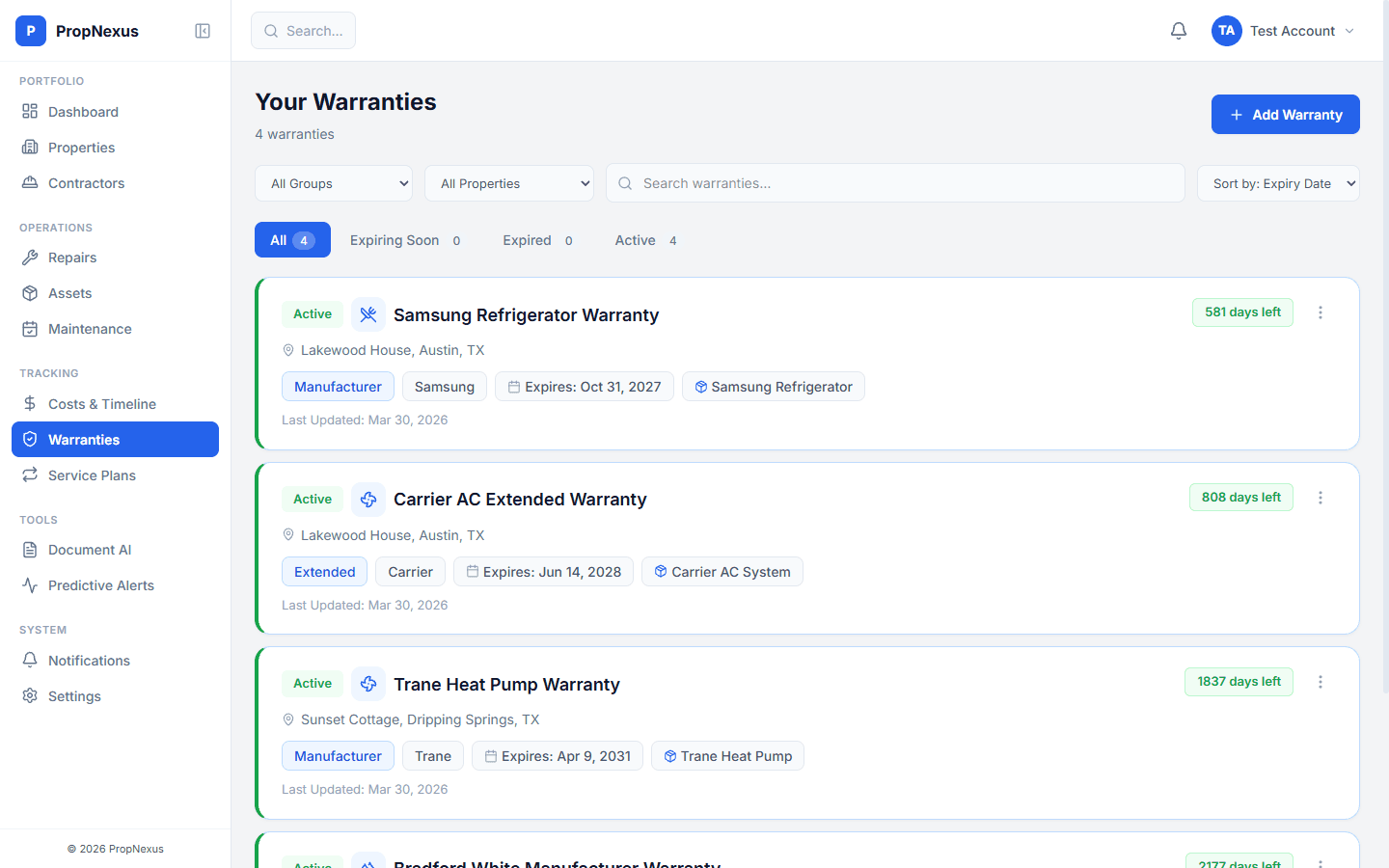
Task: Select the Assets sidebar icon
Action: (x=30, y=292)
